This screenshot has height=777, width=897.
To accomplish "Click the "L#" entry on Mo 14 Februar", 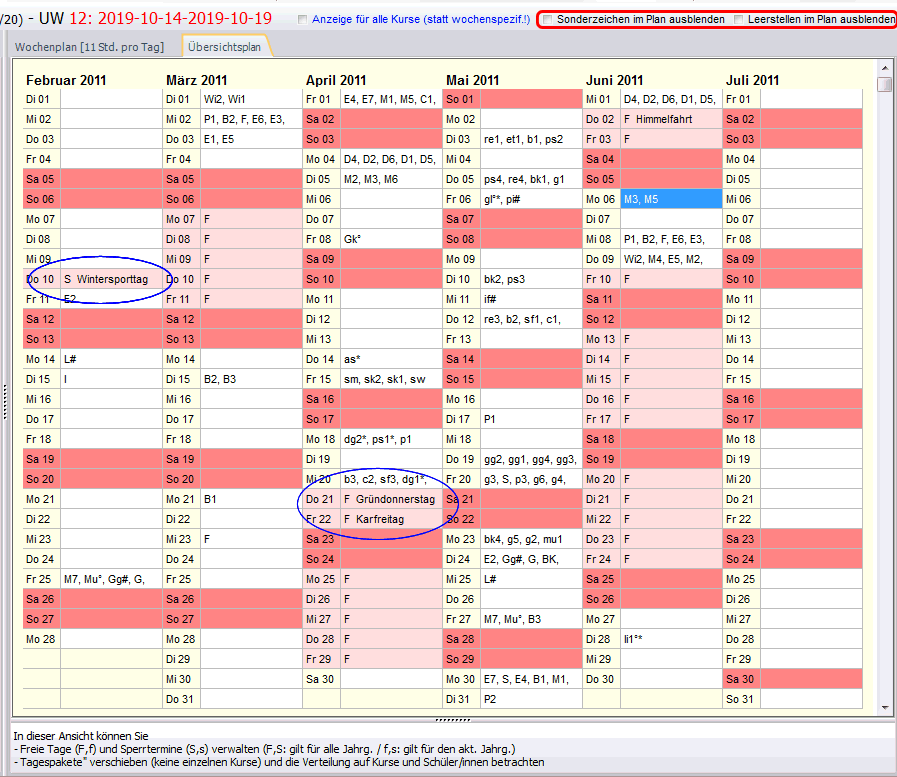I will pos(71,359).
